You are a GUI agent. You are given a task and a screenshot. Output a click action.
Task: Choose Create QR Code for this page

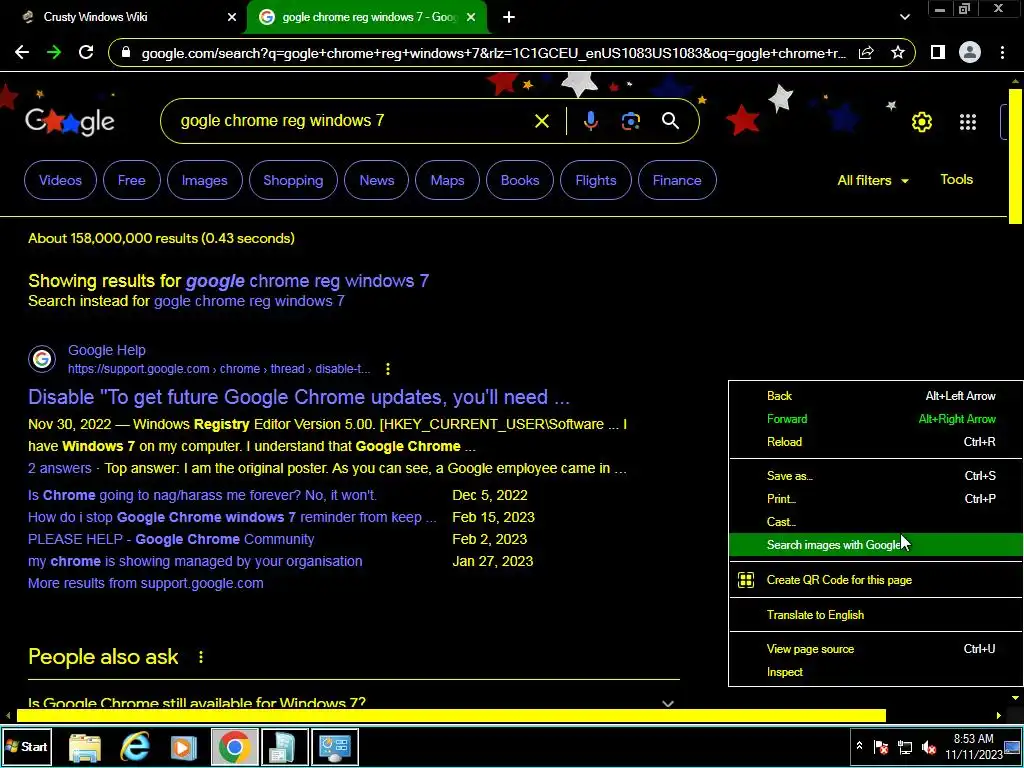pyautogui.click(x=876, y=580)
